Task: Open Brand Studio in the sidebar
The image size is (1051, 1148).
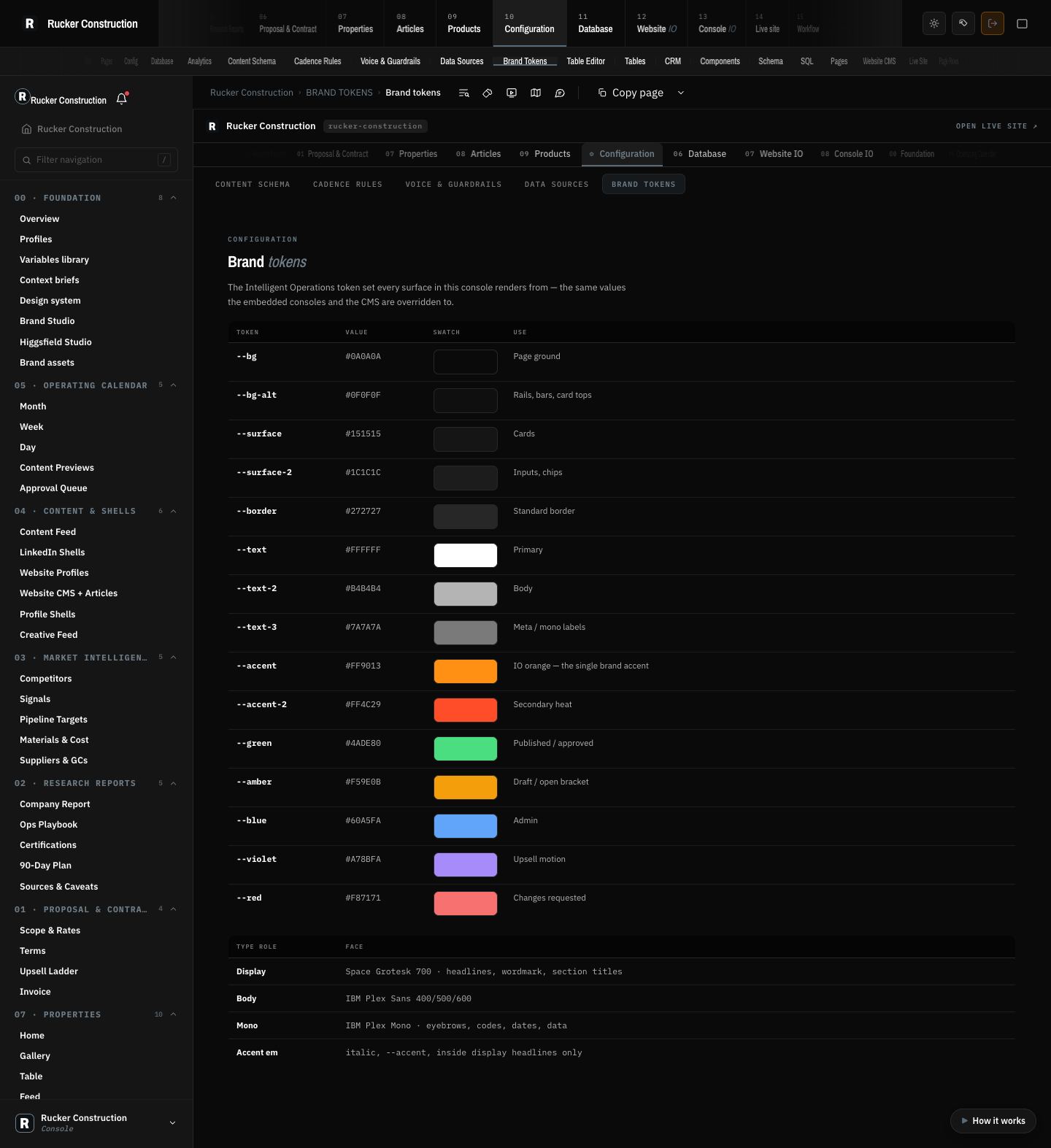Action: click(x=47, y=321)
